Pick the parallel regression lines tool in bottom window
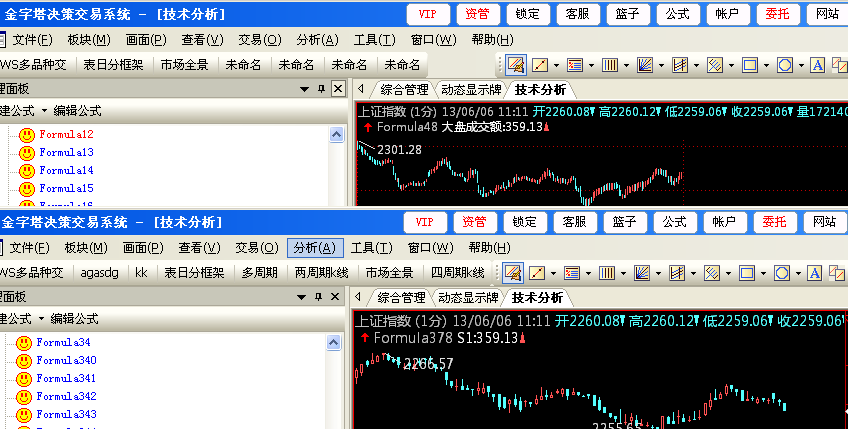This screenshot has height=429, width=848. (x=712, y=273)
